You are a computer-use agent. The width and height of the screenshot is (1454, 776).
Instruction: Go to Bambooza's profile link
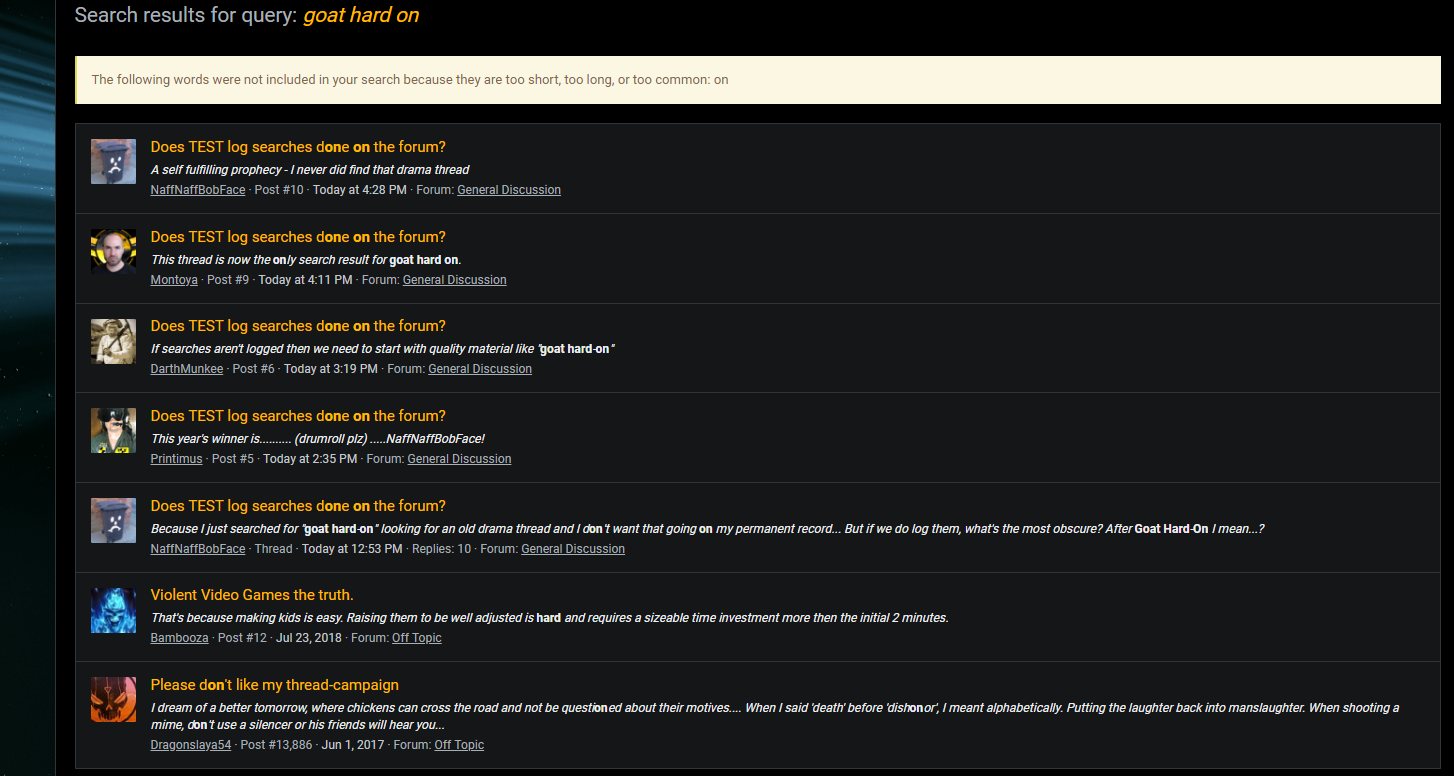pos(180,638)
